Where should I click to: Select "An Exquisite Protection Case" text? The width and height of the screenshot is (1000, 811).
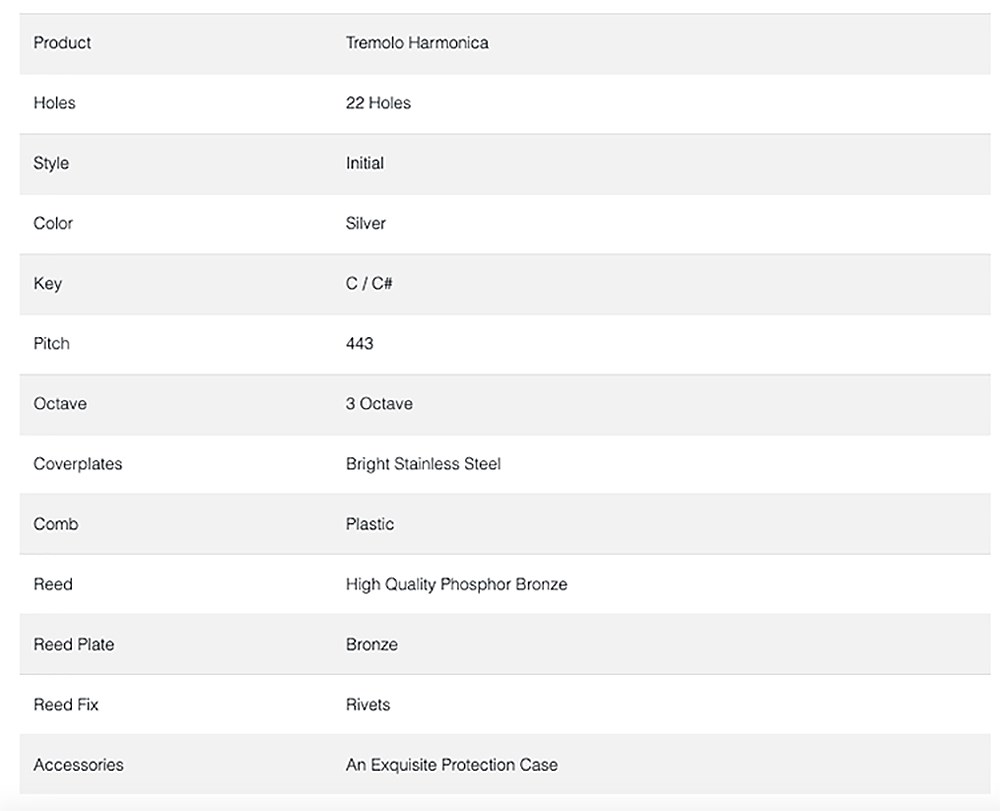452,765
